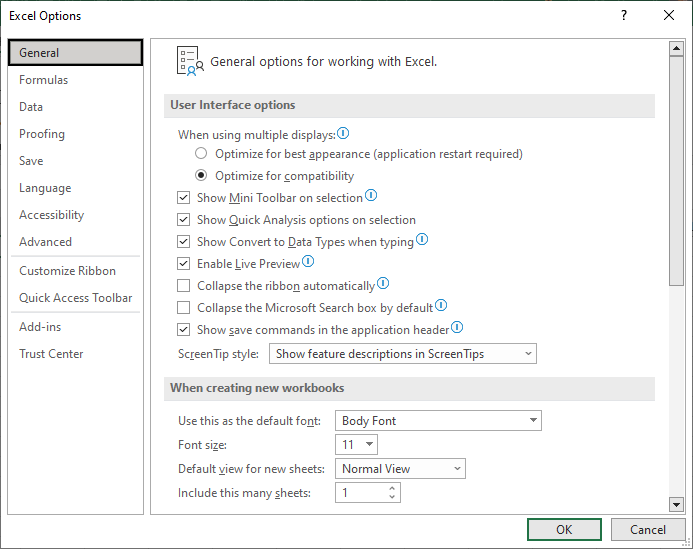Click info icon next to Enable Live Preview
The height and width of the screenshot is (549, 693).
coord(308,262)
